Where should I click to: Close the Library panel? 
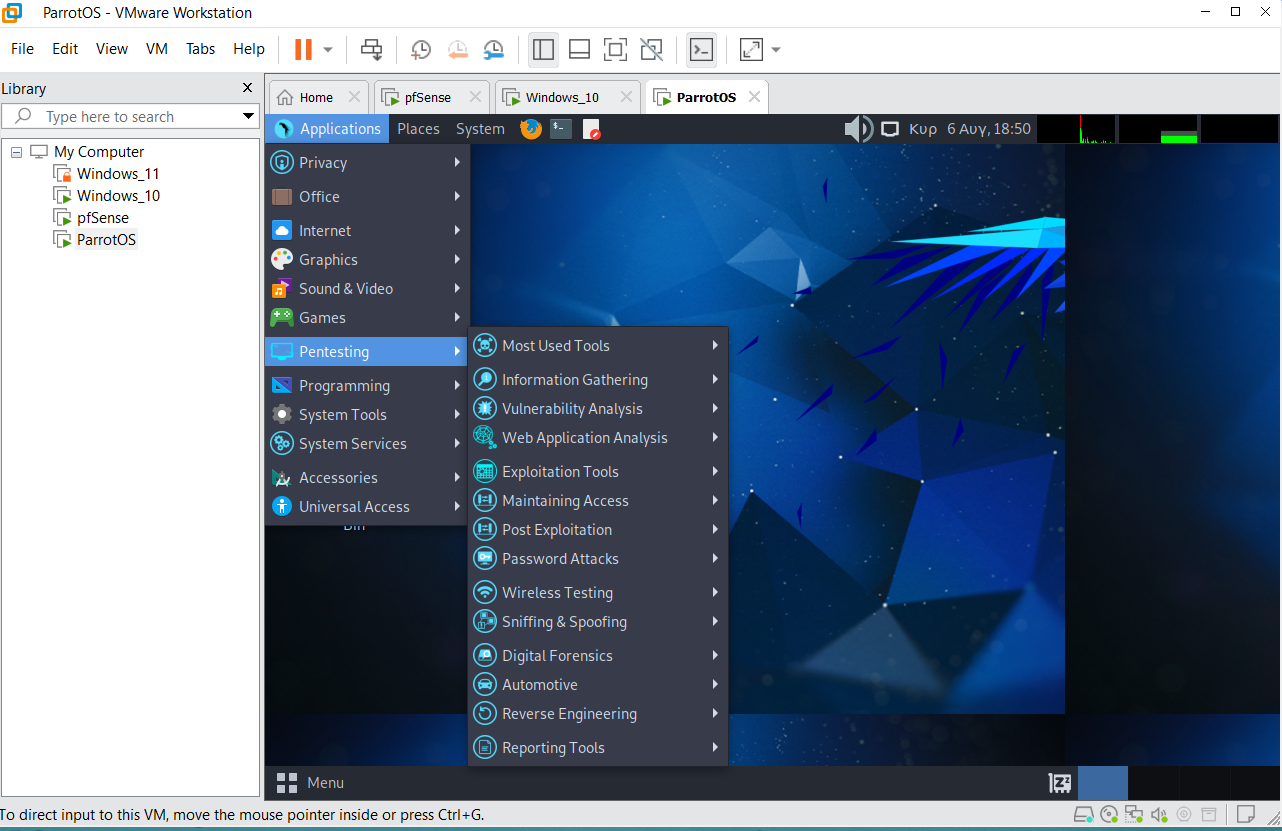click(x=248, y=88)
